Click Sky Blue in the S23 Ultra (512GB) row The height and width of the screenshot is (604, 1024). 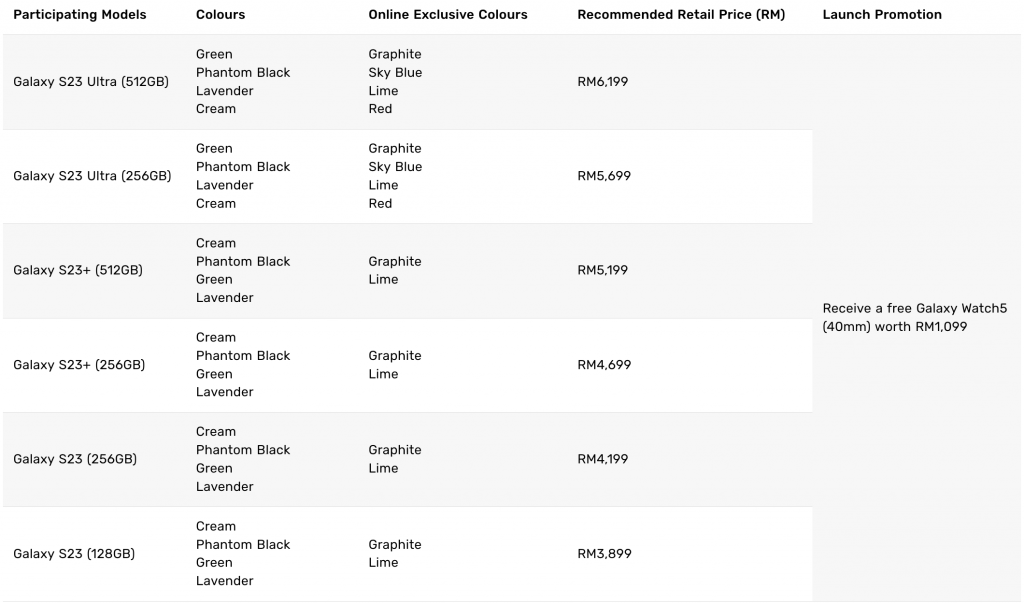pyautogui.click(x=395, y=73)
